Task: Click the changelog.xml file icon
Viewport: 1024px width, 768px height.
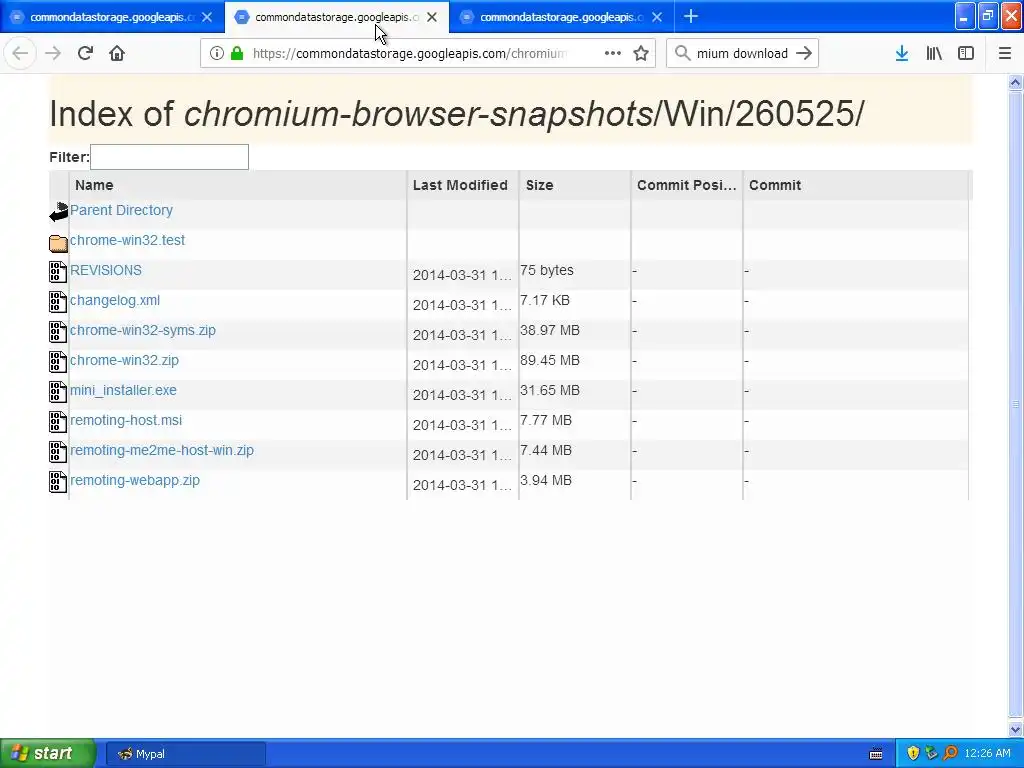Action: click(58, 302)
